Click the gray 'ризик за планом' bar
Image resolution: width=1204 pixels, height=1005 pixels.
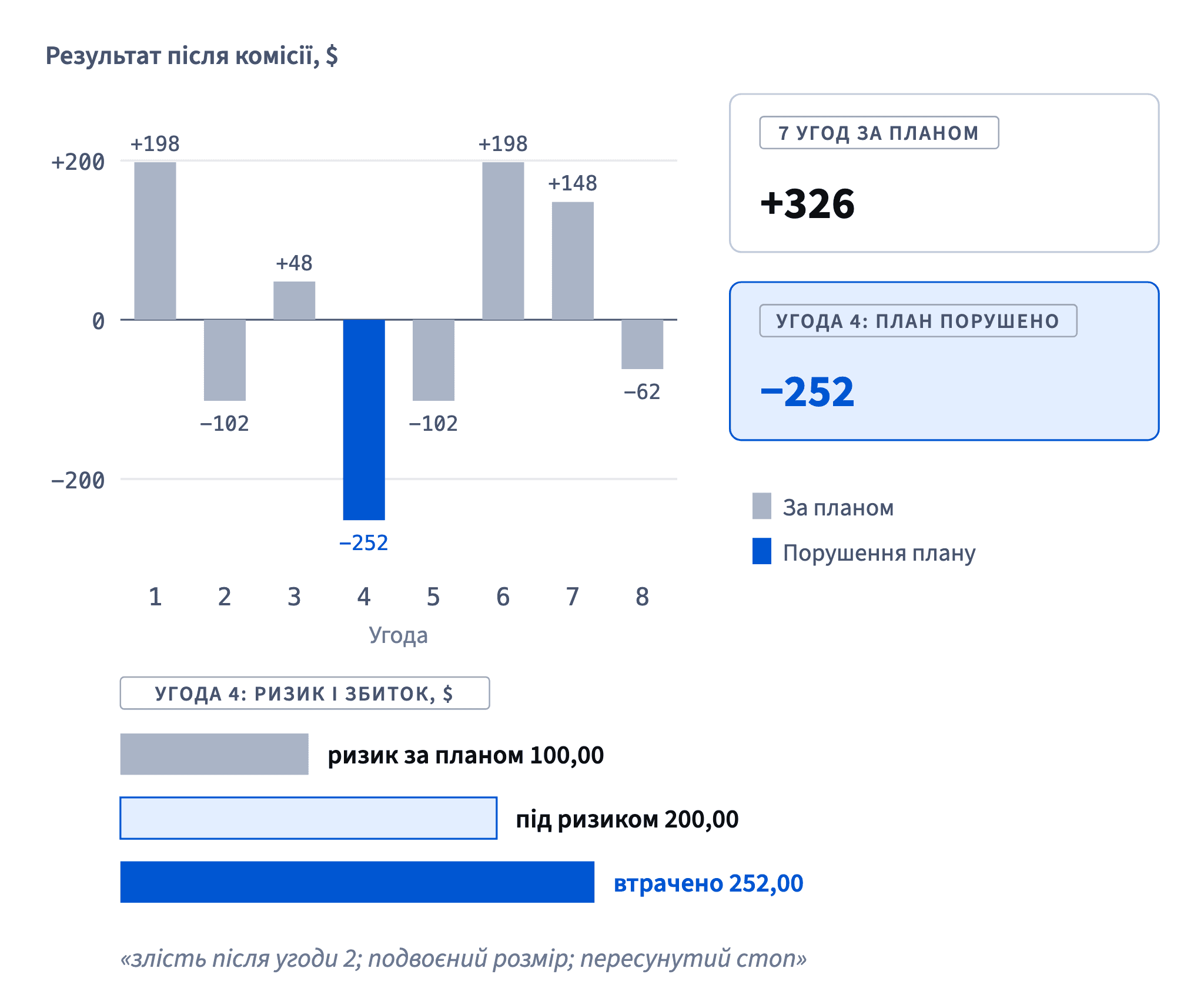[215, 754]
